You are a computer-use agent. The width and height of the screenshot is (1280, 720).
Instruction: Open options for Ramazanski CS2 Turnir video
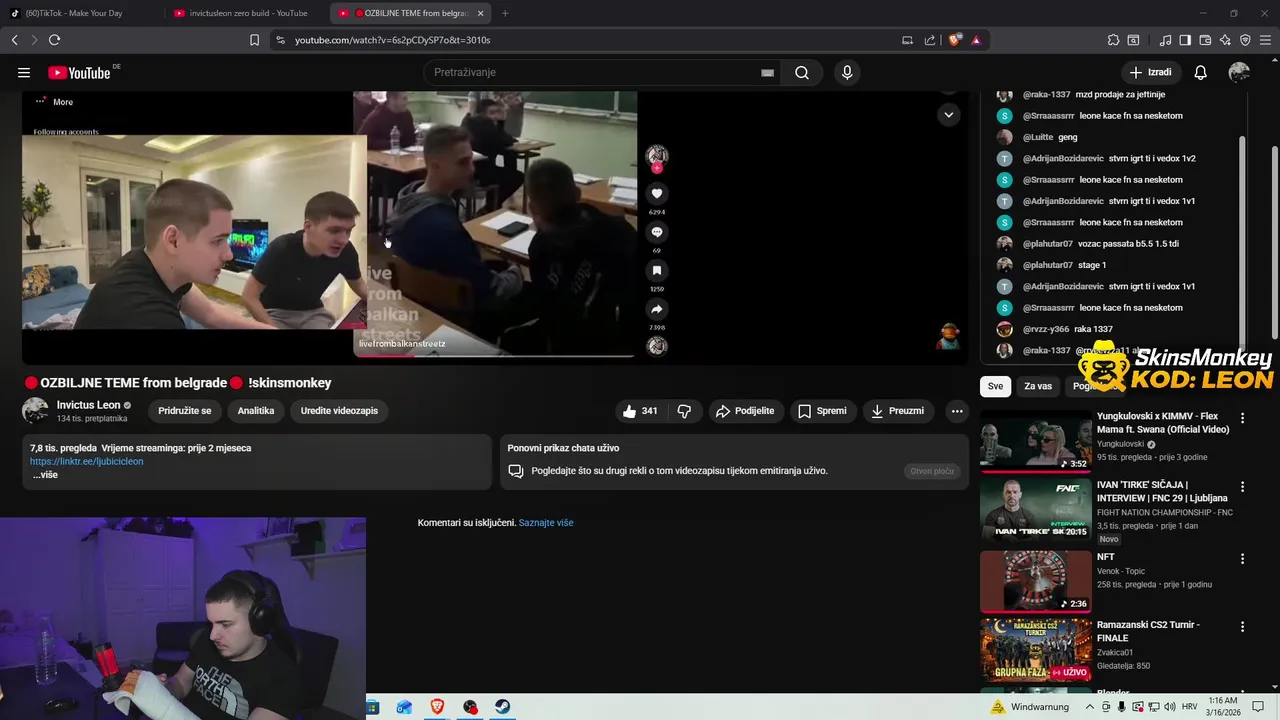point(1243,627)
